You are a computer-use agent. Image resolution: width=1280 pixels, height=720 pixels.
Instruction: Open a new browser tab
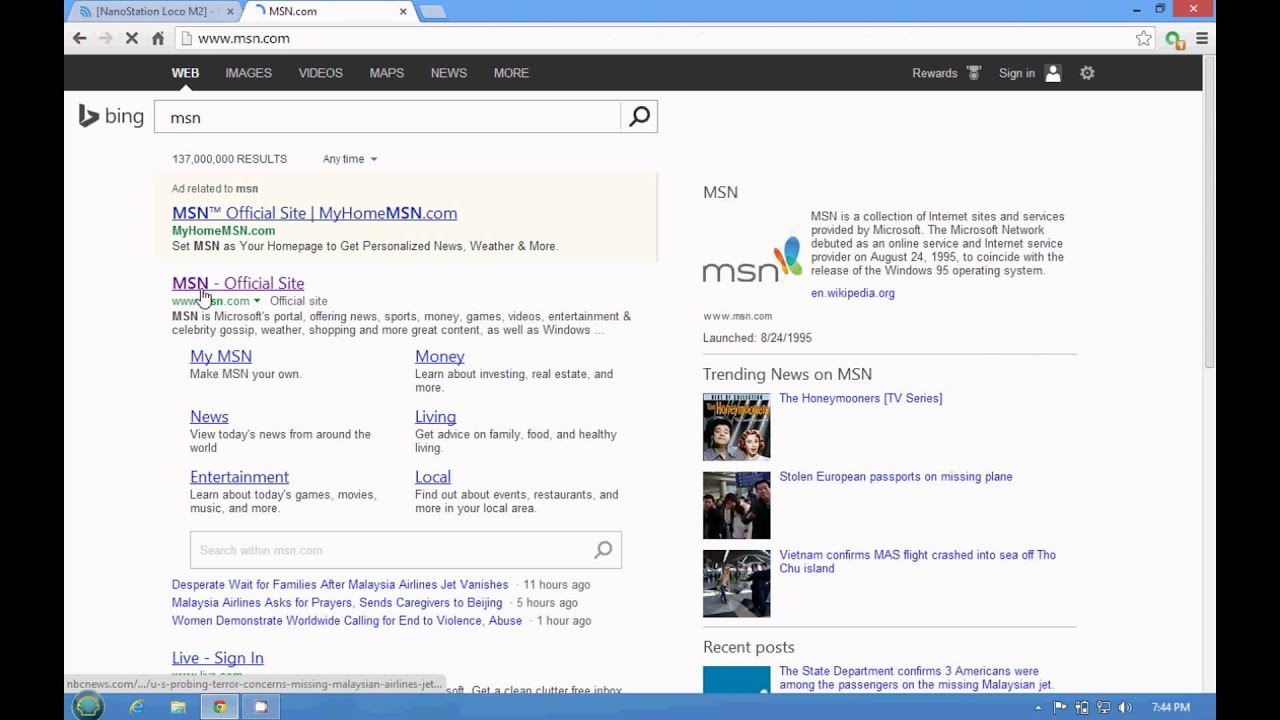432,11
